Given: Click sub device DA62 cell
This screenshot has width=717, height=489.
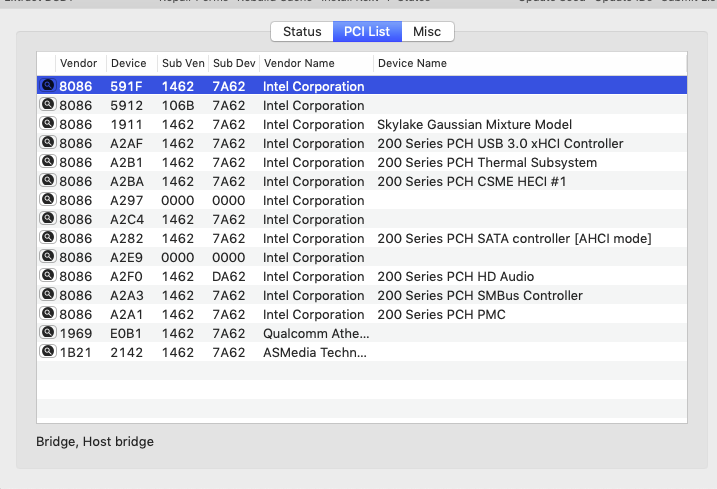Looking at the screenshot, I should click(229, 276).
